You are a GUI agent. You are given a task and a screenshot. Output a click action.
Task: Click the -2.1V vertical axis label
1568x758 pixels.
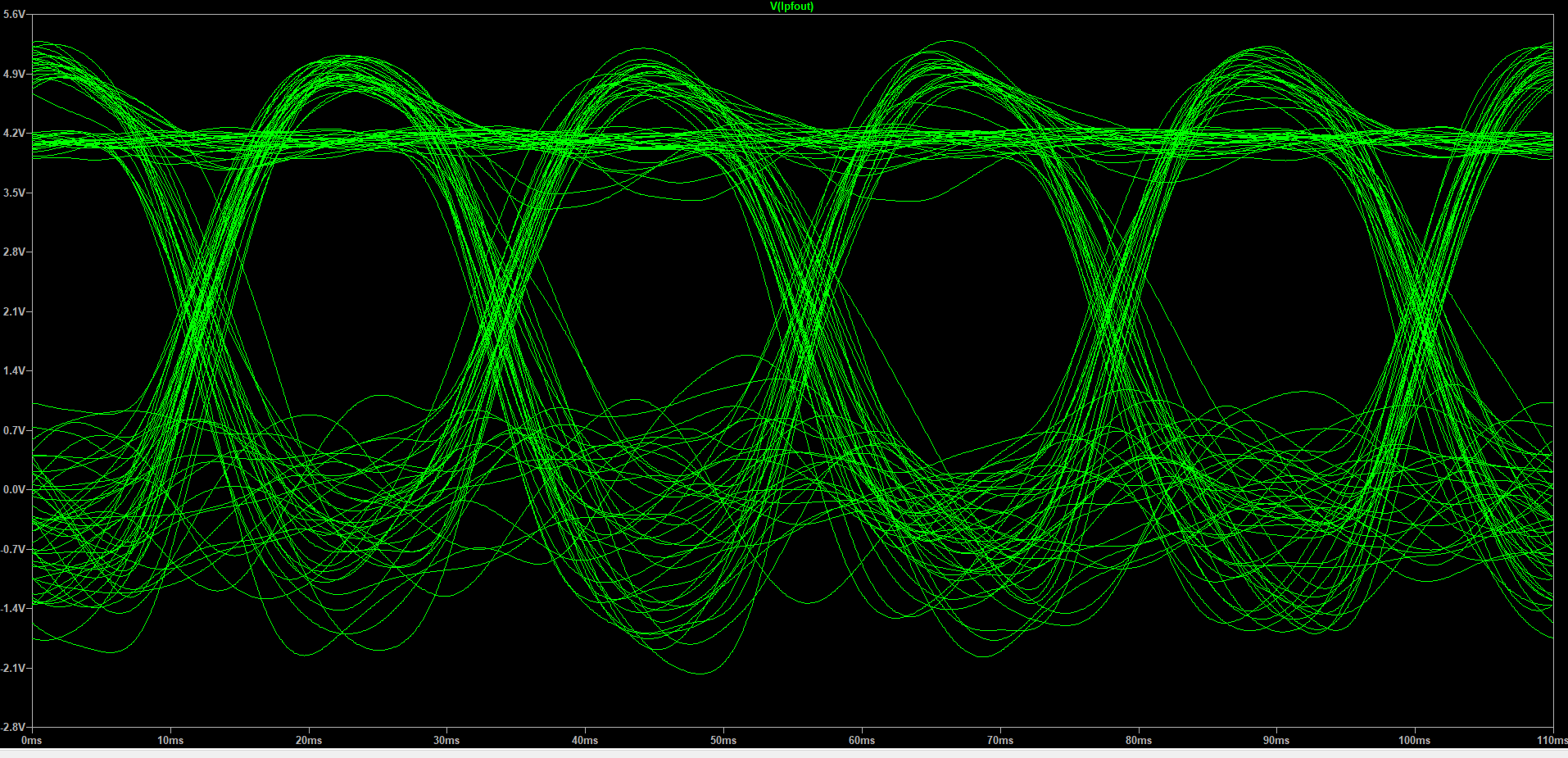click(13, 668)
